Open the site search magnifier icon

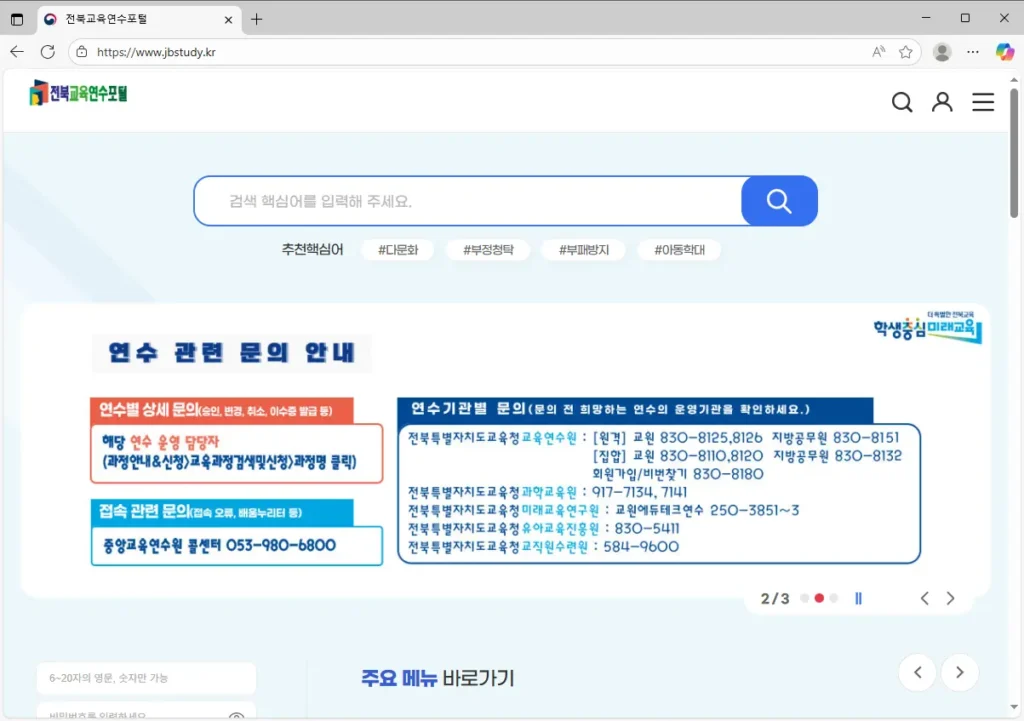901,102
